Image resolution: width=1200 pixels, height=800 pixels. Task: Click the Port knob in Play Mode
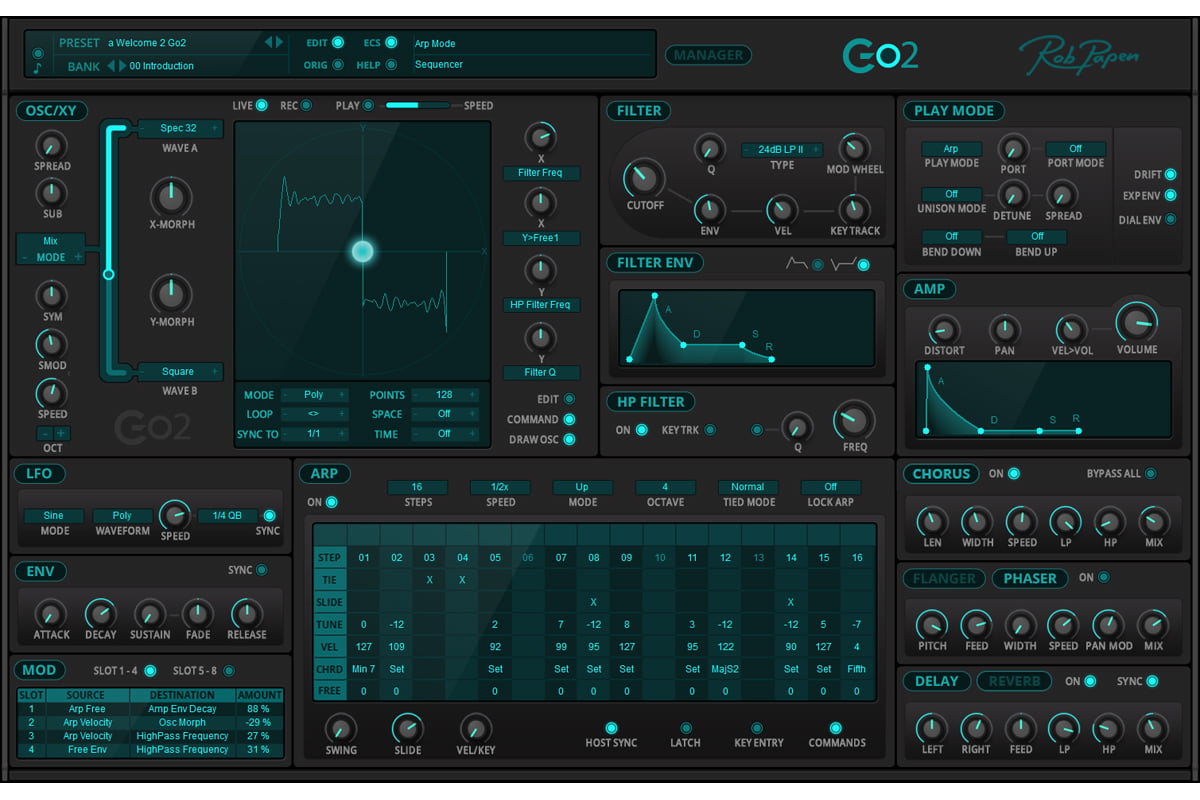pos(1013,148)
